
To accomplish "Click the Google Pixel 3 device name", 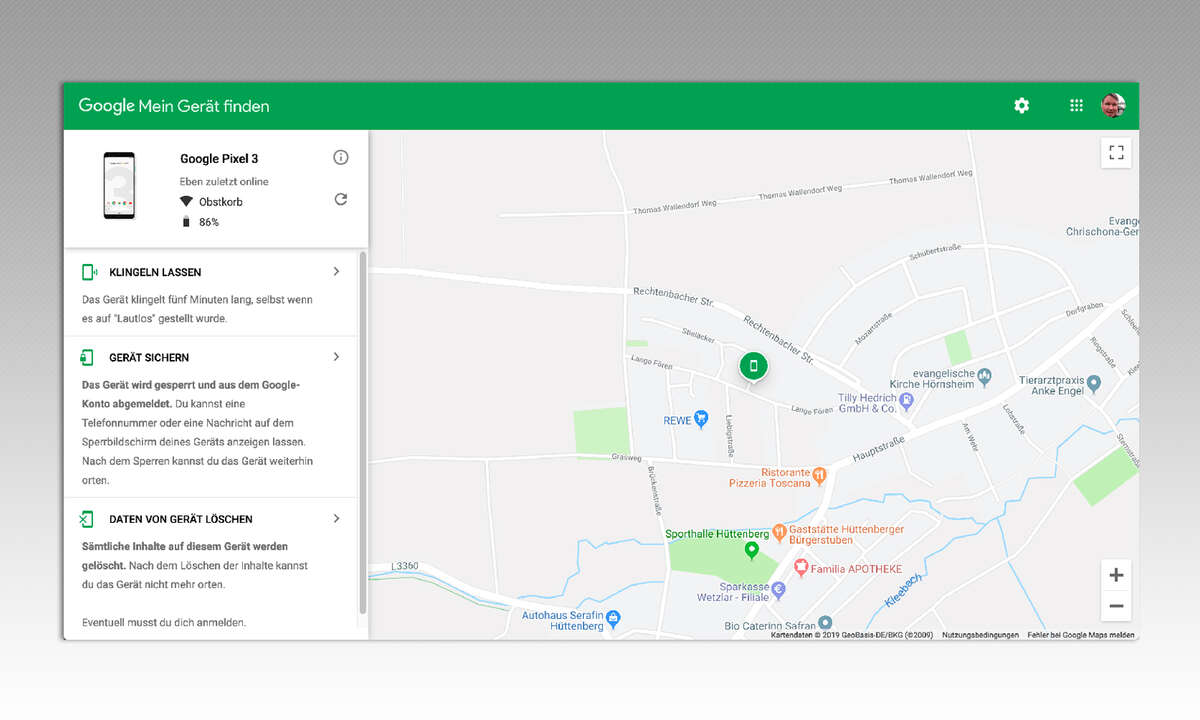I will pyautogui.click(x=219, y=158).
